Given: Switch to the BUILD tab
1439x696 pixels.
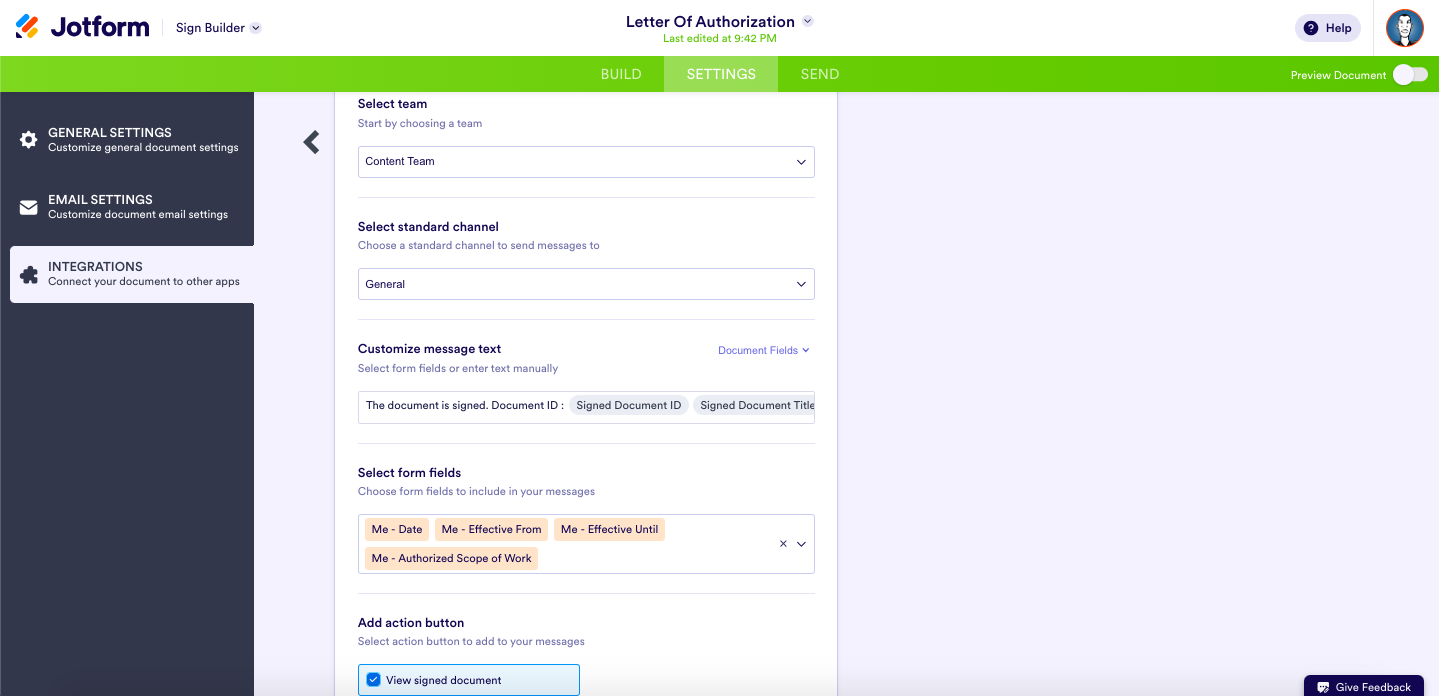Looking at the screenshot, I should (621, 74).
